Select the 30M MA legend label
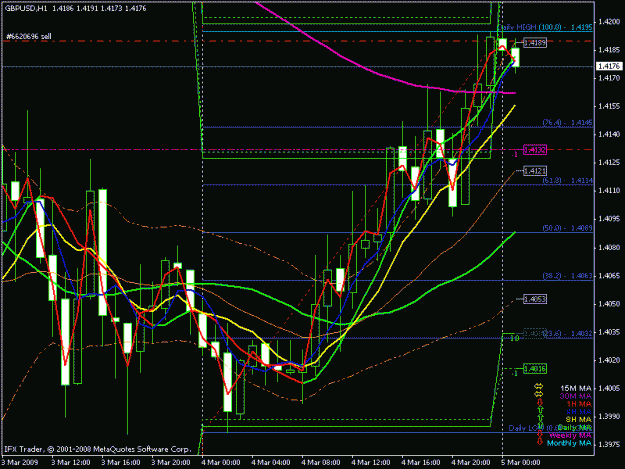Screen dimensions: 625x469 tap(576, 396)
